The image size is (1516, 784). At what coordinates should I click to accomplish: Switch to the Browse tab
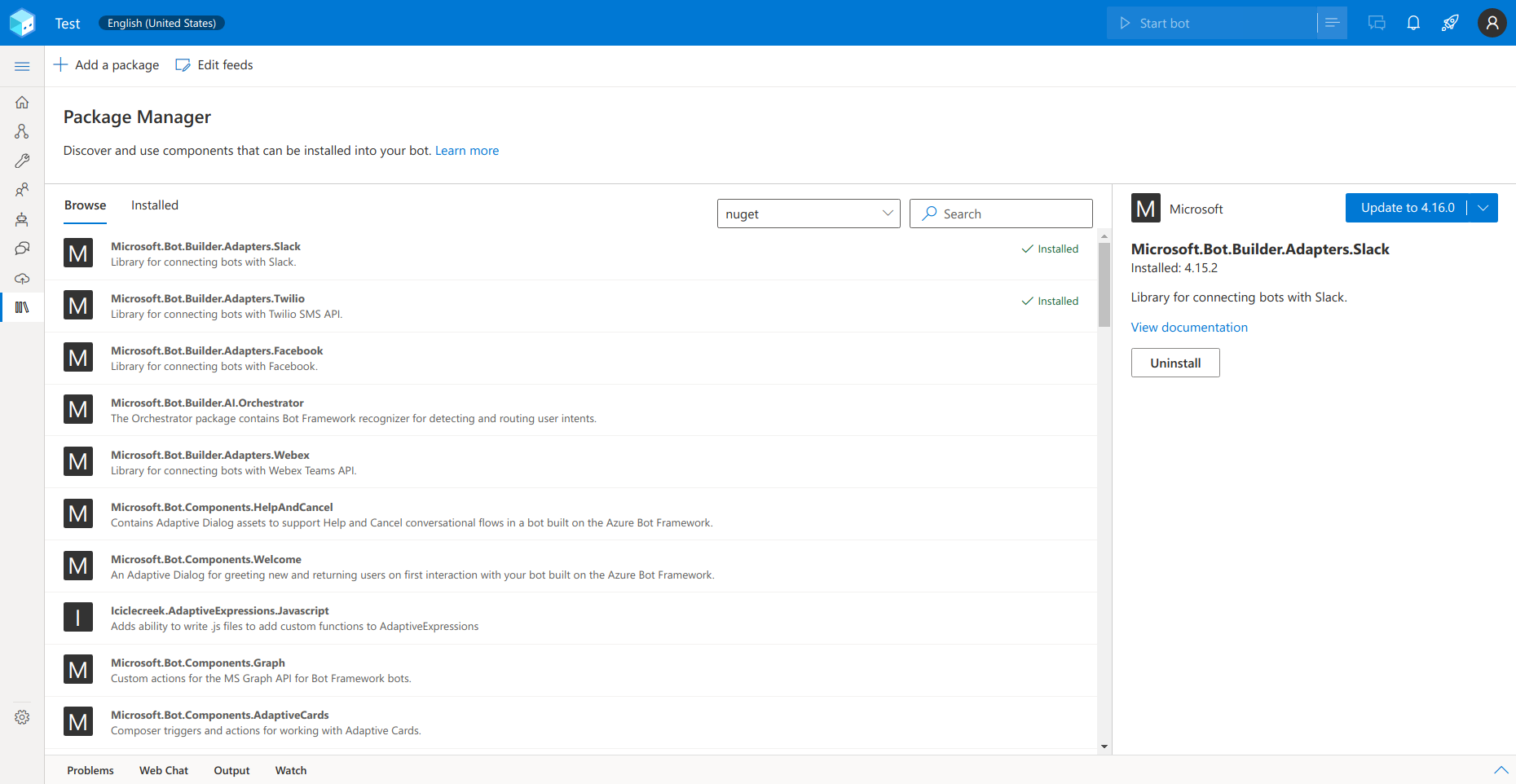point(85,205)
